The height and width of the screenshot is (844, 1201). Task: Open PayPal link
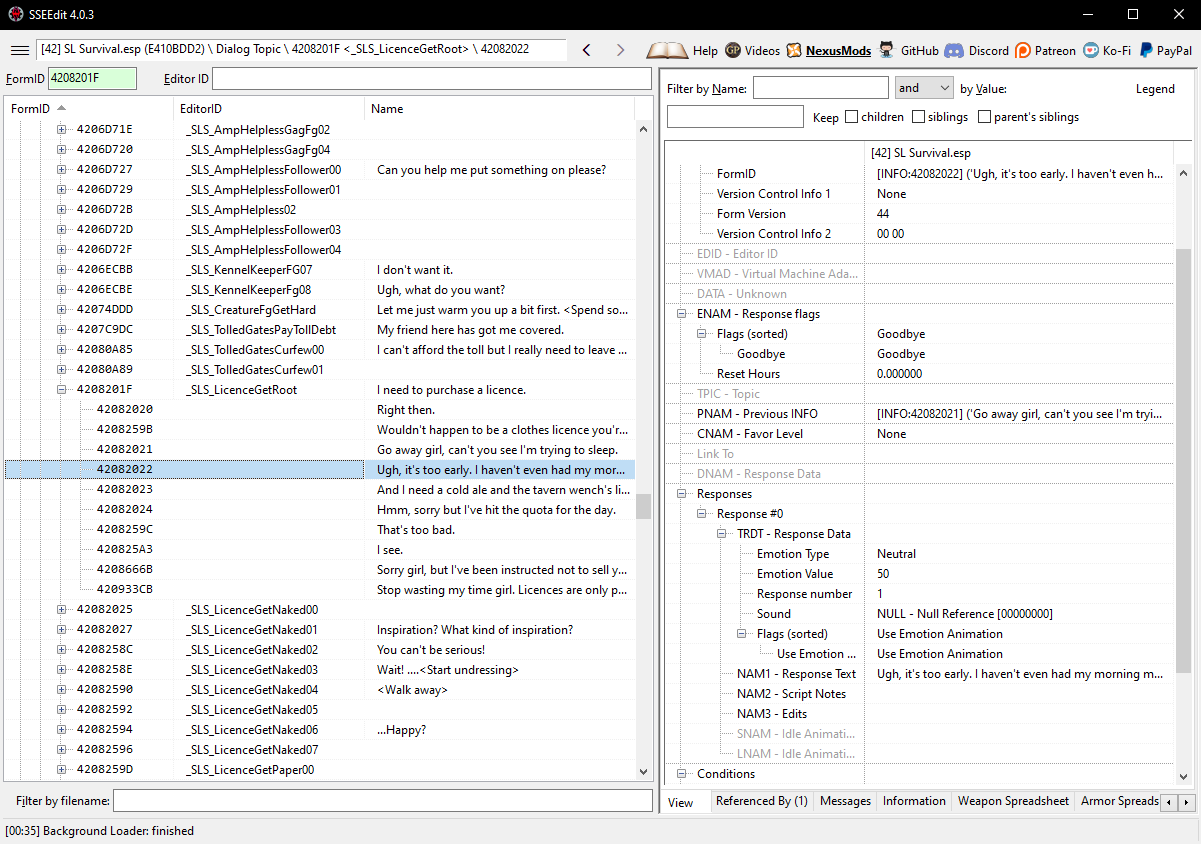pyautogui.click(x=1165, y=50)
